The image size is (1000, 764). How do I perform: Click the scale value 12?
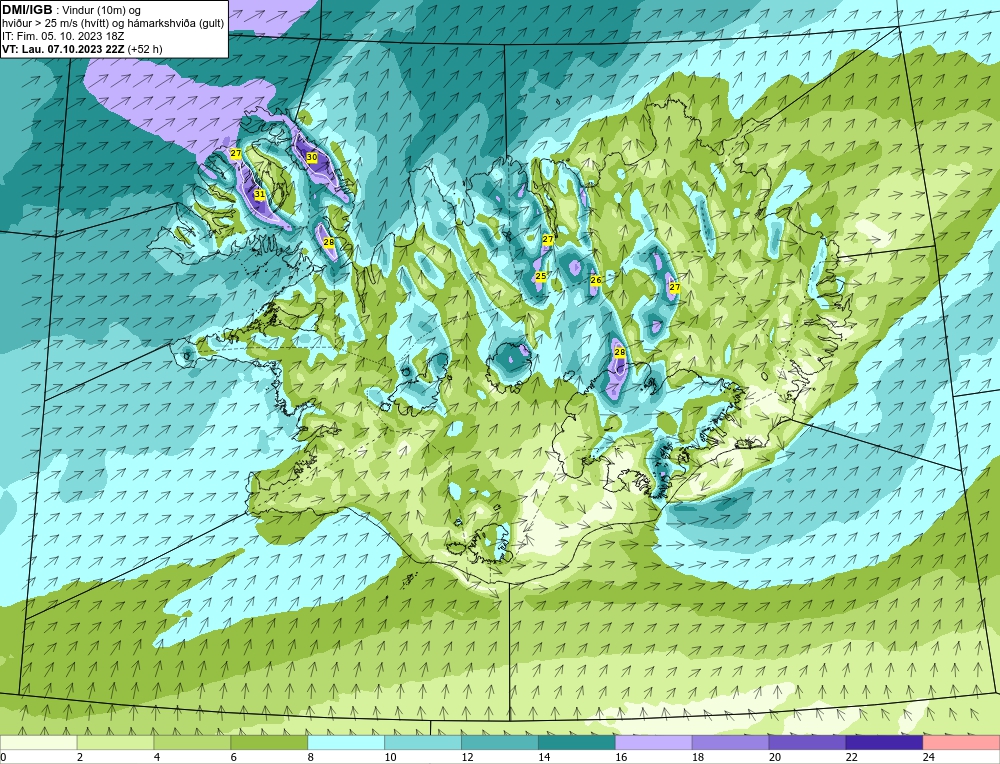click(x=467, y=757)
